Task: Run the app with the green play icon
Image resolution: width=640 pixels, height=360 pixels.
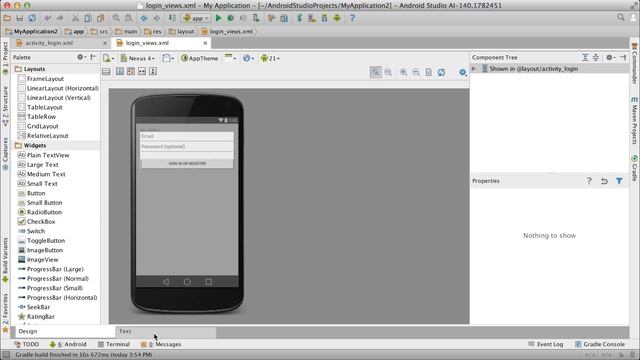Action: pos(218,18)
